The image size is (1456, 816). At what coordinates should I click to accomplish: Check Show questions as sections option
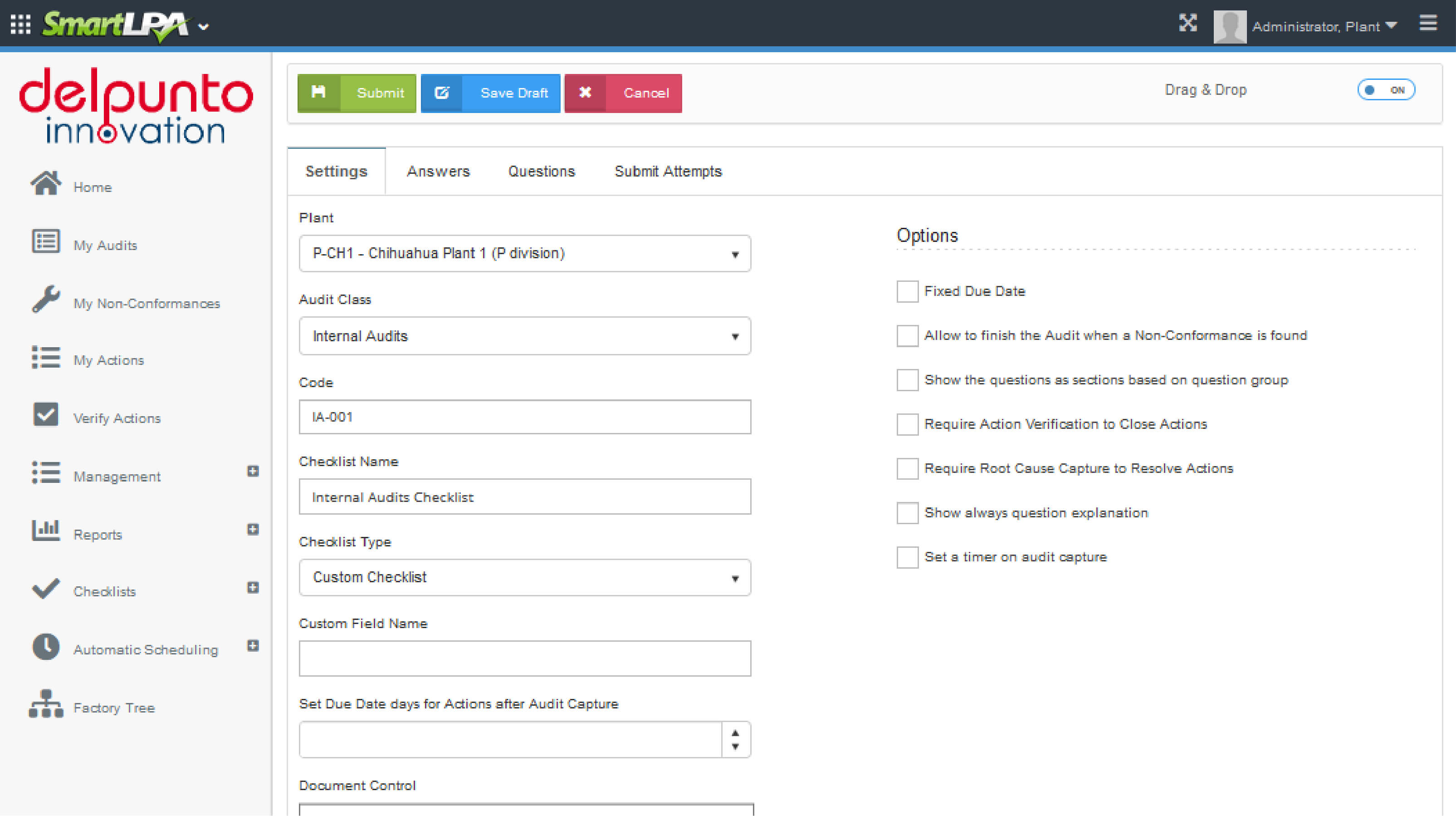pos(907,380)
